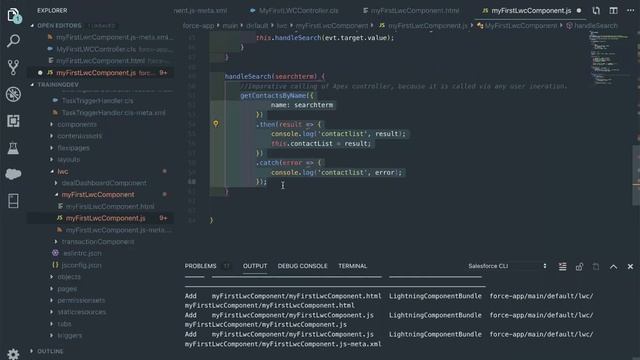Expand the staticresources folder
The height and width of the screenshot is (360, 640).
point(82,312)
